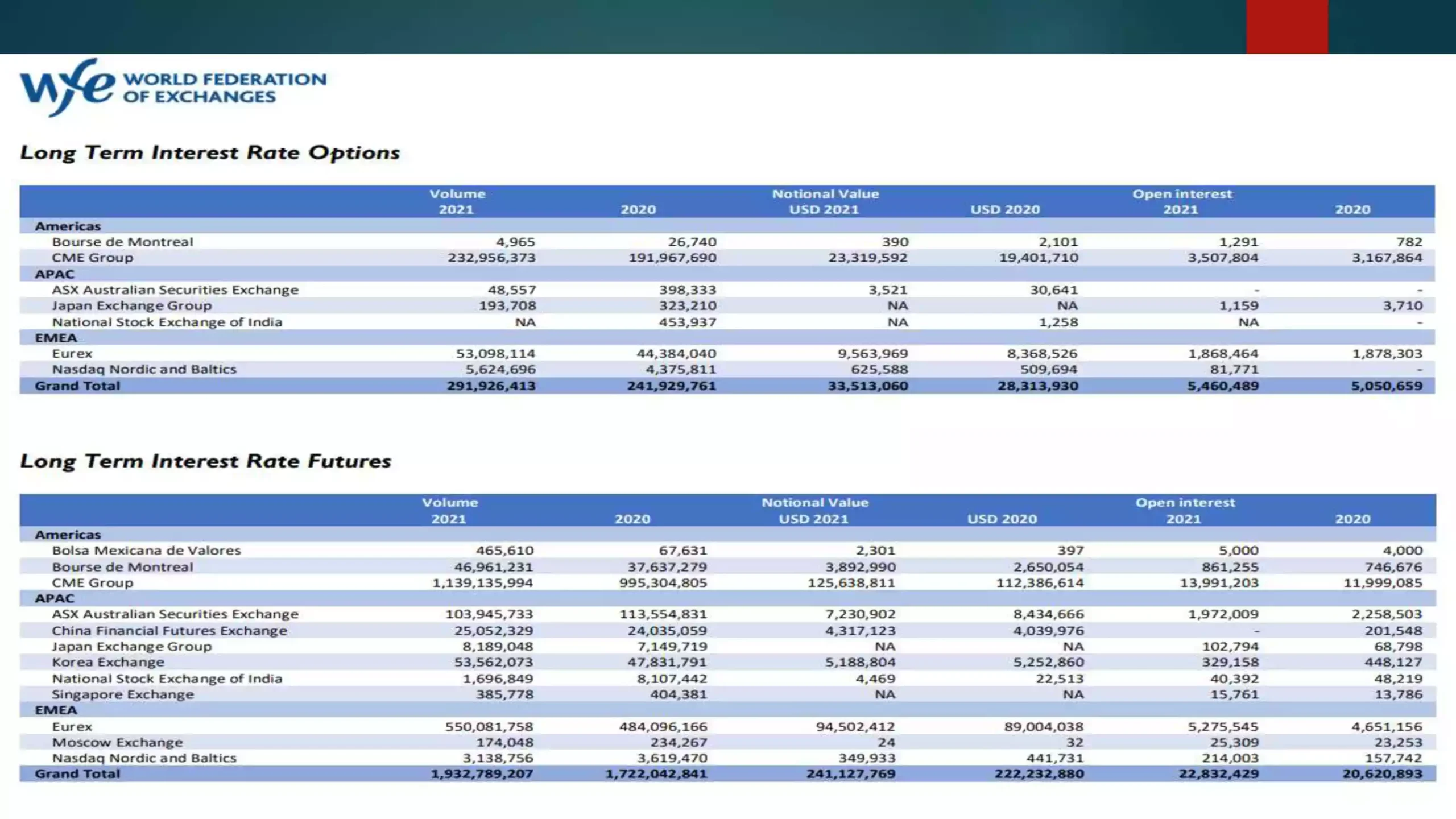Select Bolsa Mexicana futures volume 465,610
This screenshot has width=1456, height=819.
tap(504, 551)
